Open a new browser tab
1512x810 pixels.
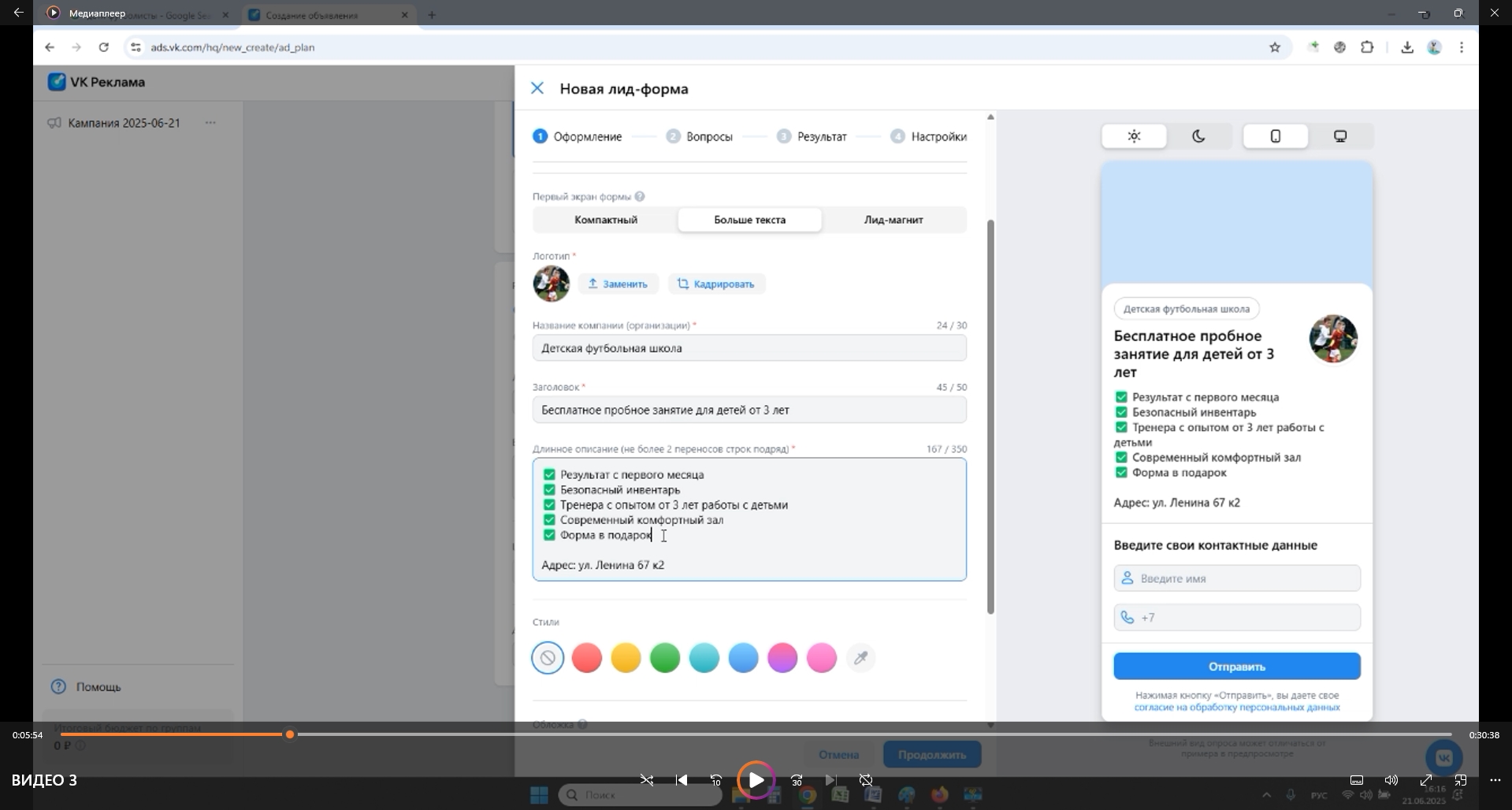pyautogui.click(x=432, y=15)
